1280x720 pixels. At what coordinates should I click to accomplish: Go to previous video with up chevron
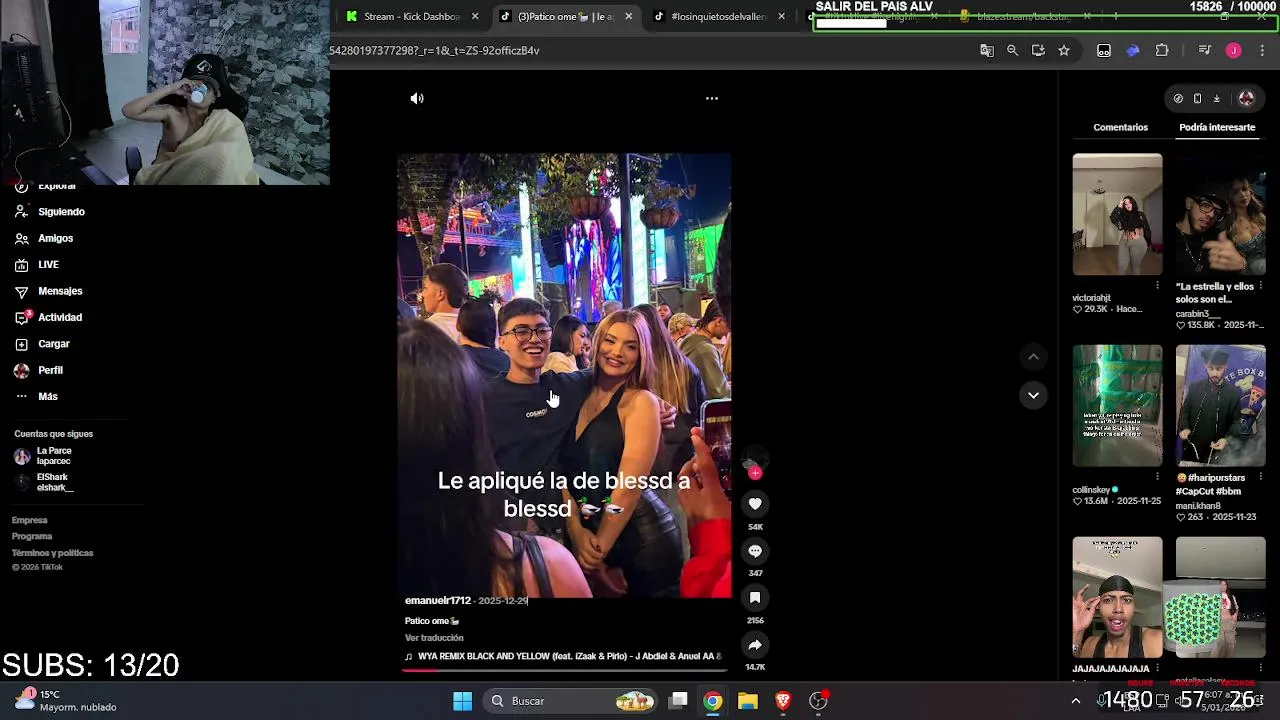coord(1033,356)
